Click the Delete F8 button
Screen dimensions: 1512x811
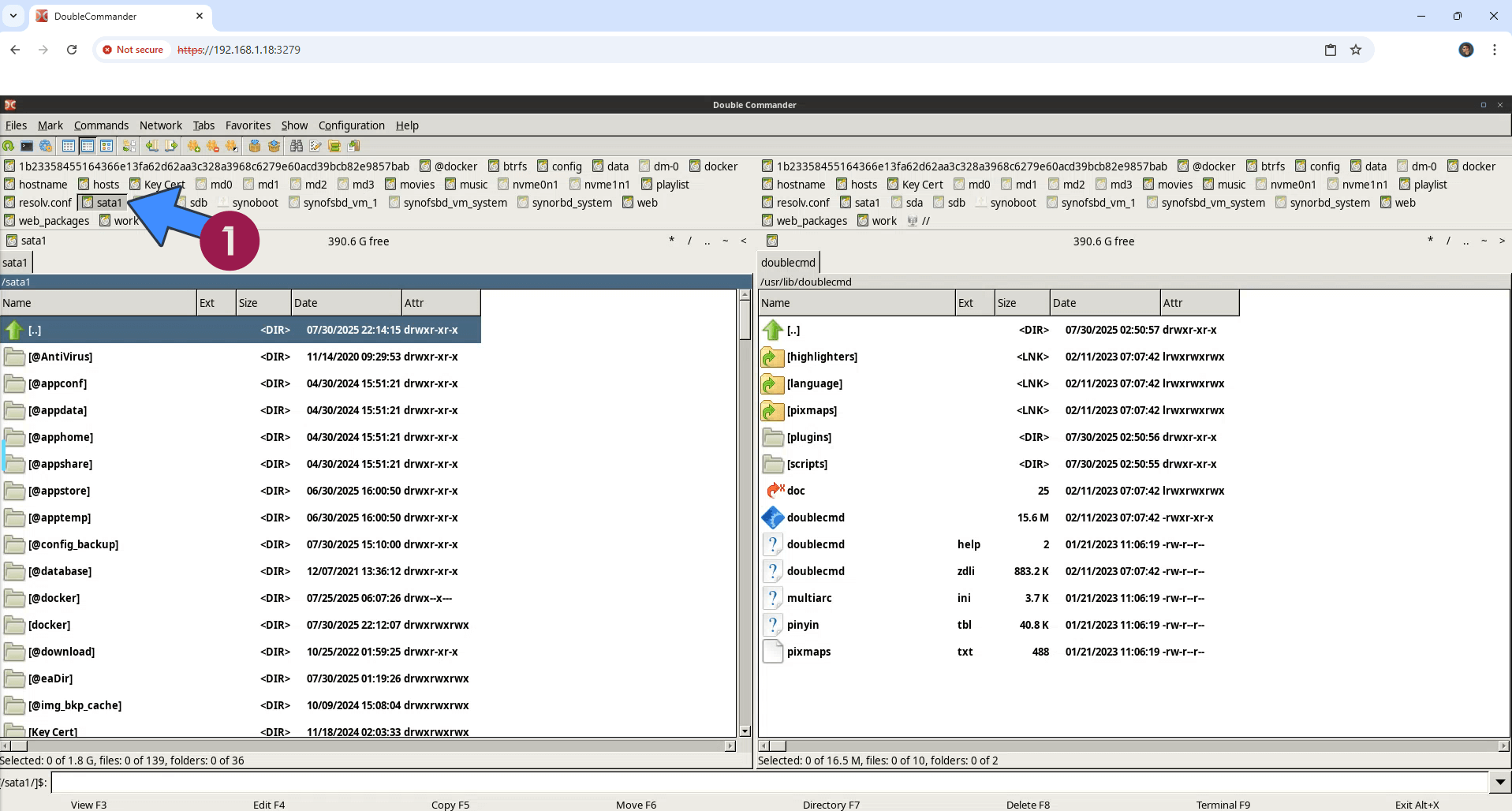pyautogui.click(x=1028, y=805)
